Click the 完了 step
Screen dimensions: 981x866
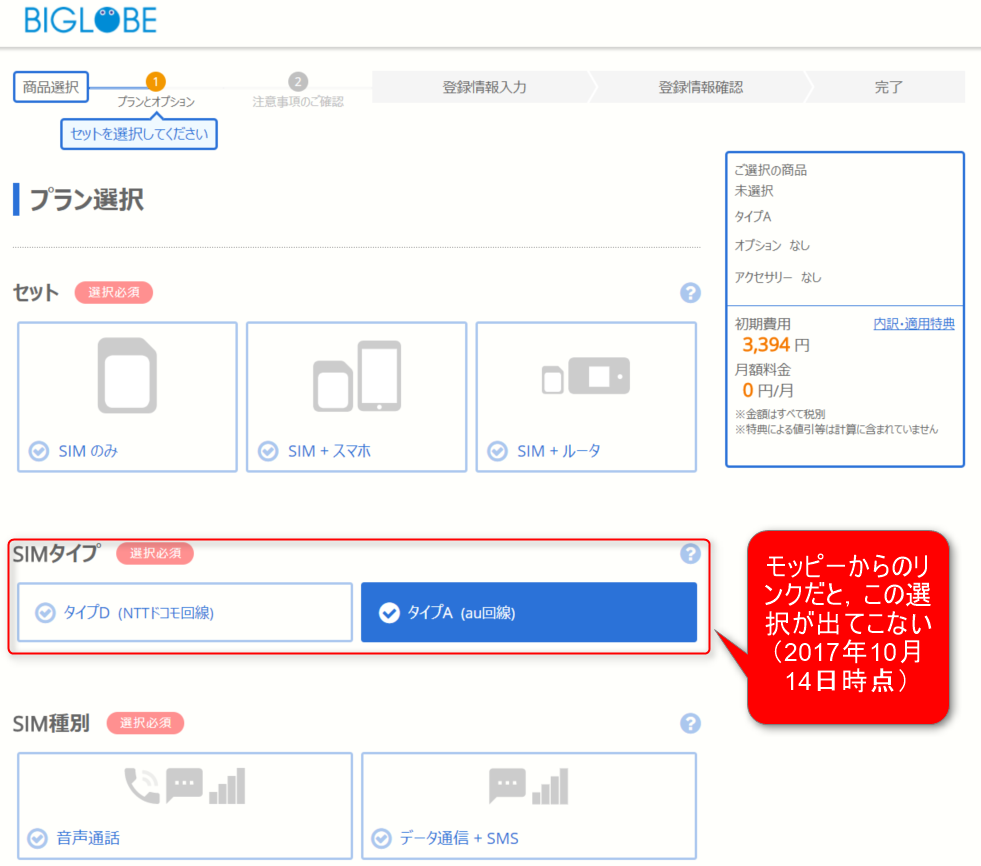[888, 87]
